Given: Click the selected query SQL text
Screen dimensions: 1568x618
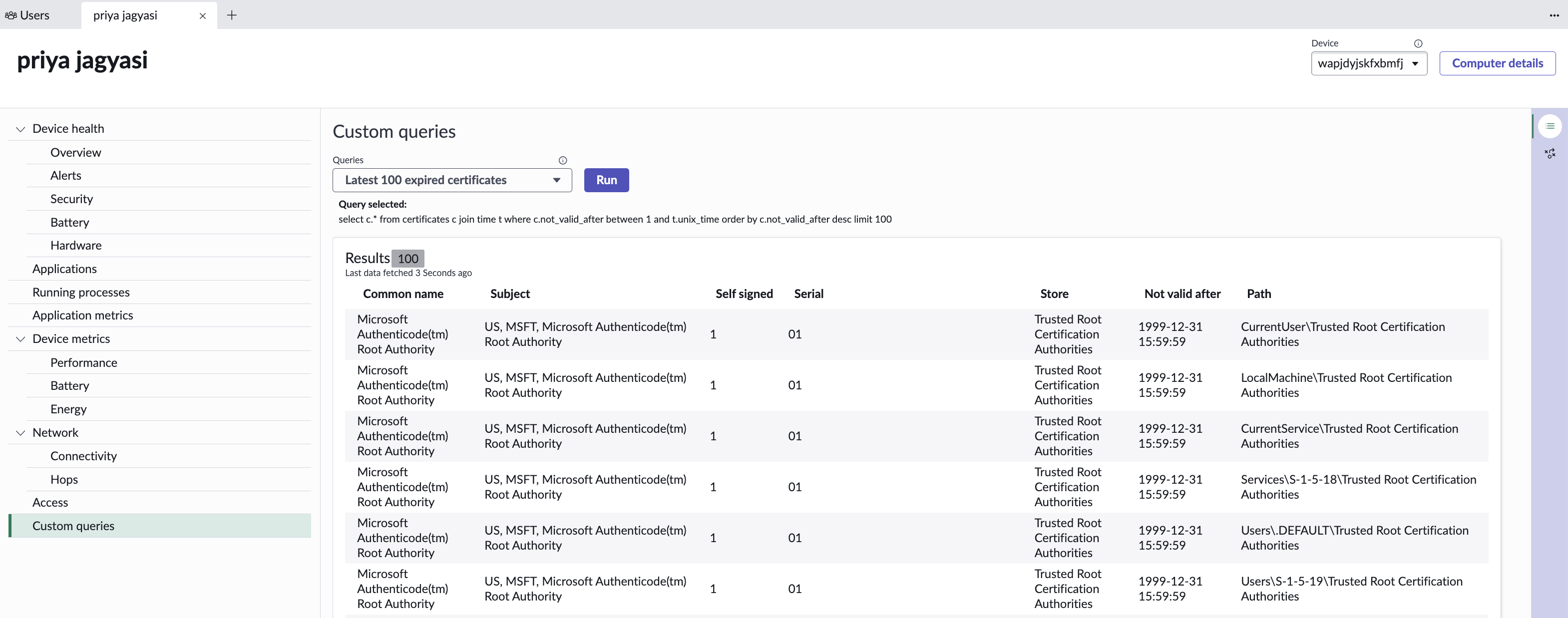Looking at the screenshot, I should [x=615, y=219].
